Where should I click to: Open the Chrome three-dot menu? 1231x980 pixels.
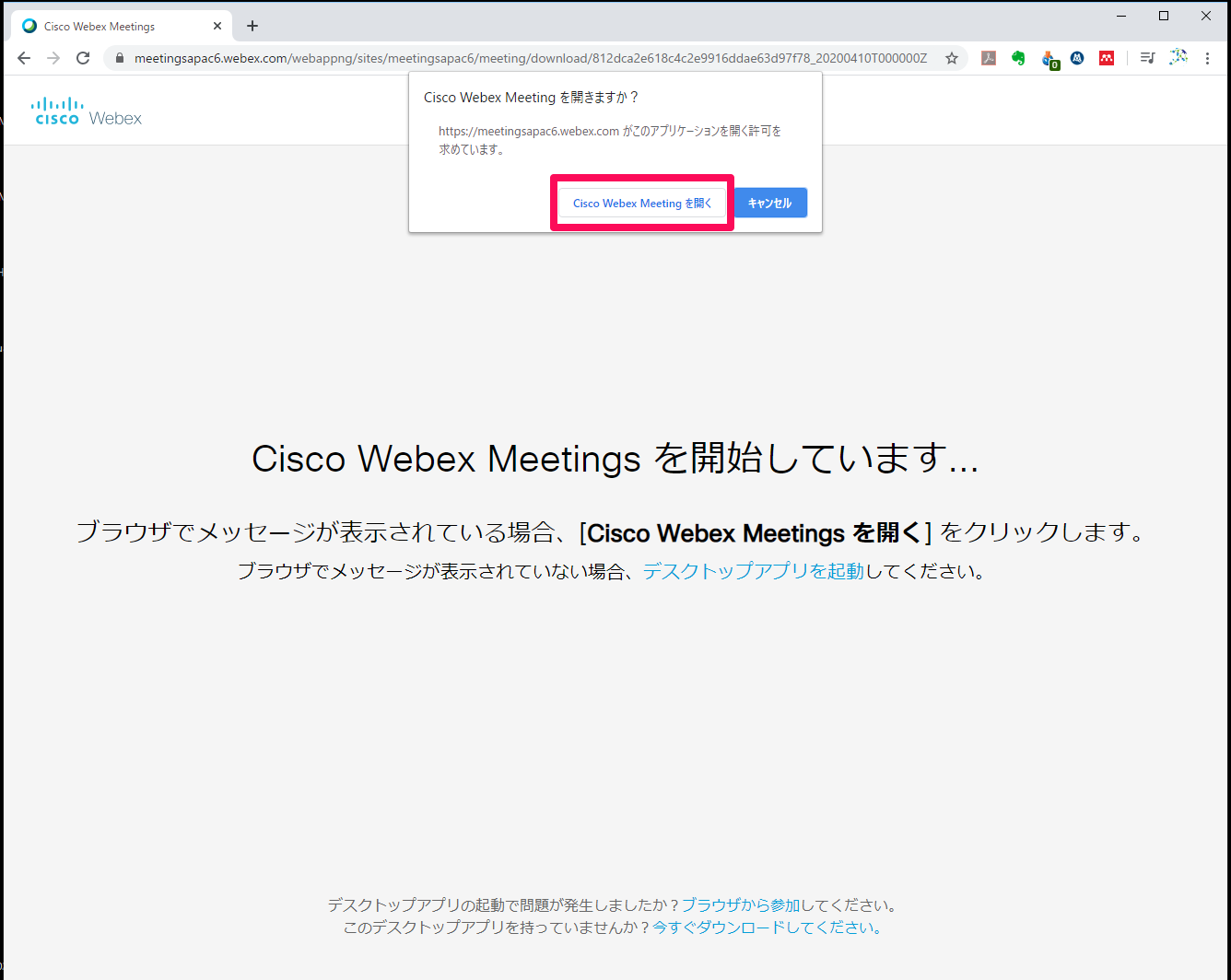click(x=1207, y=58)
